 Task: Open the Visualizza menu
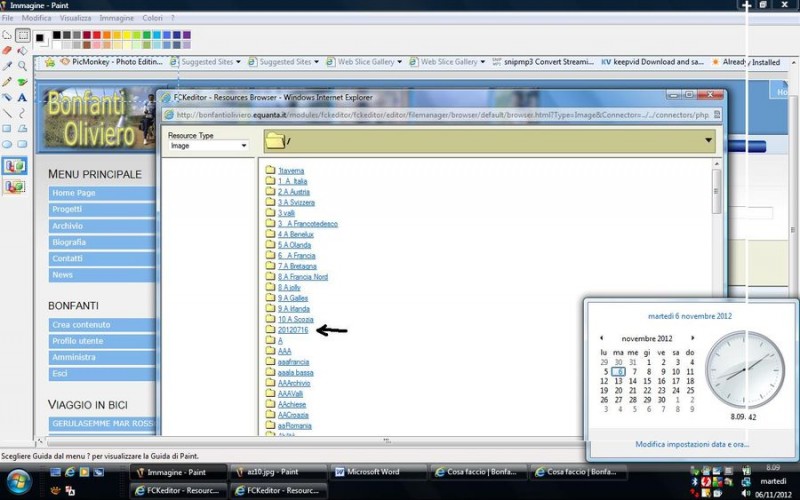coord(75,18)
